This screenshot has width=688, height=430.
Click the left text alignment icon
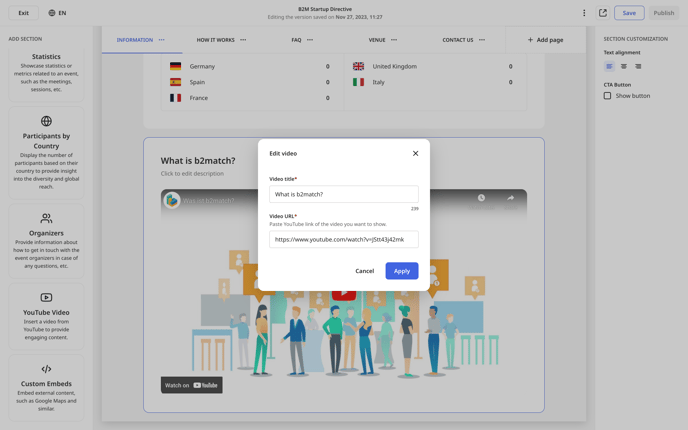[609, 66]
